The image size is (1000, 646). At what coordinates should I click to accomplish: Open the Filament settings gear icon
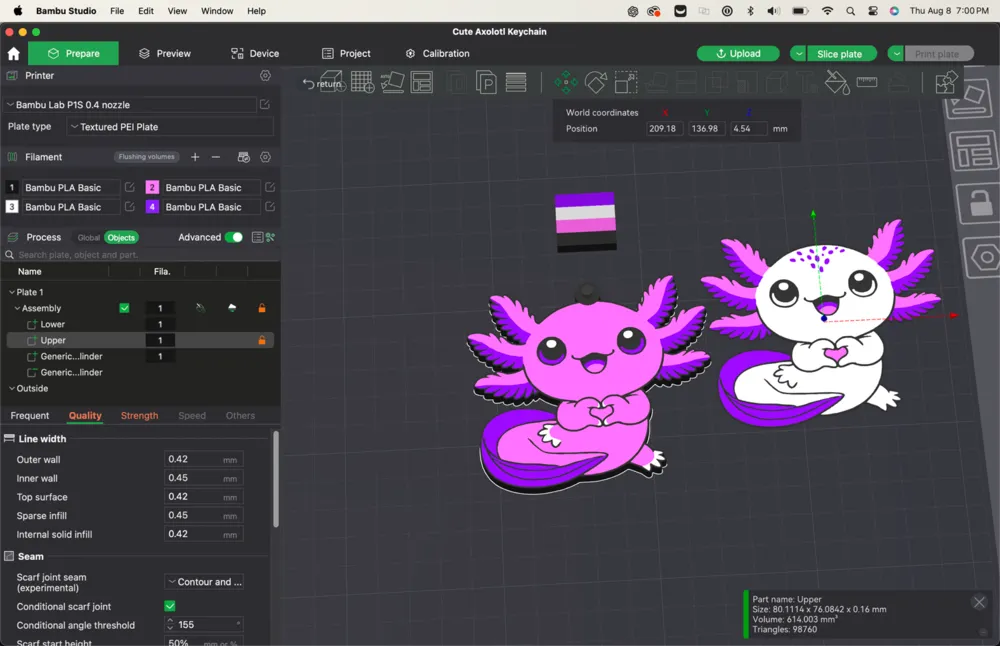point(265,157)
